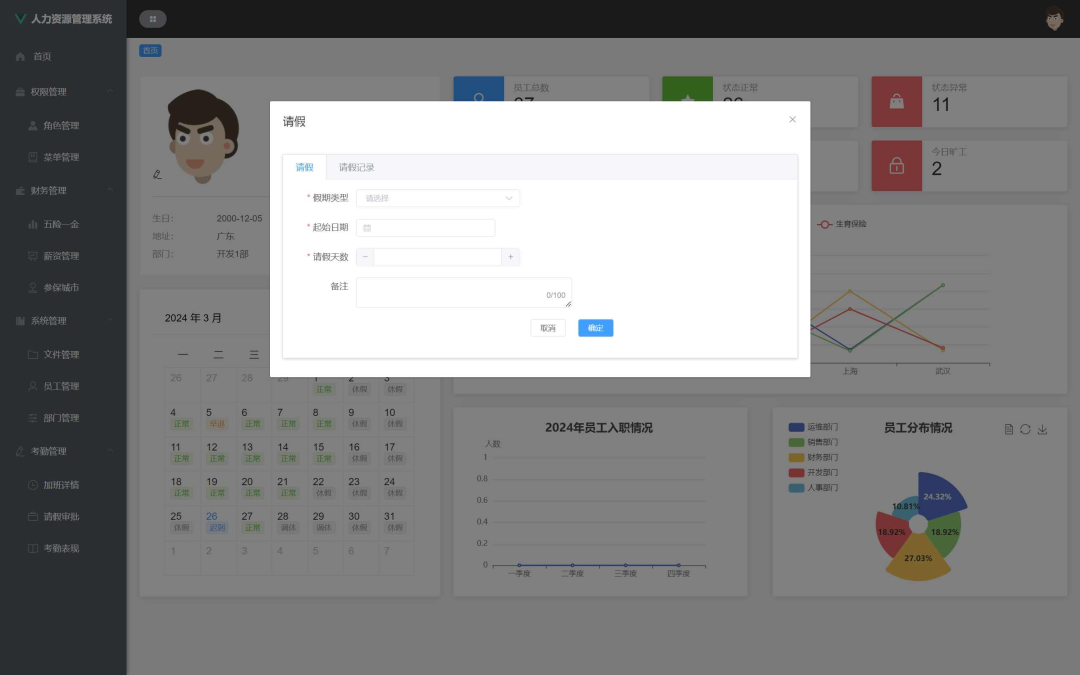Click the 2024 年 3 月 calendar title
Image resolution: width=1080 pixels, height=675 pixels.
pos(193,318)
